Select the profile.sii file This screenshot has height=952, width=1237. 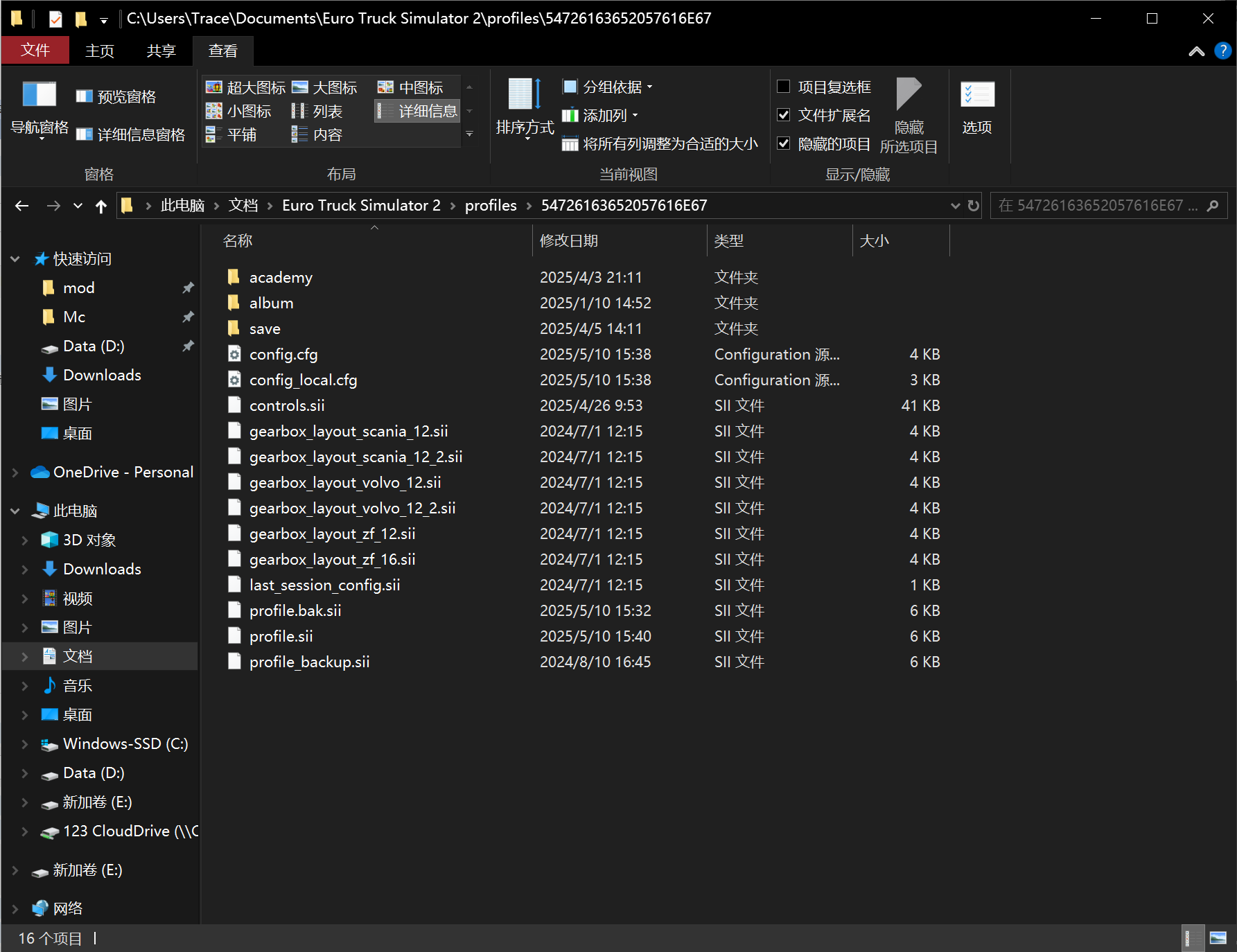[281, 636]
